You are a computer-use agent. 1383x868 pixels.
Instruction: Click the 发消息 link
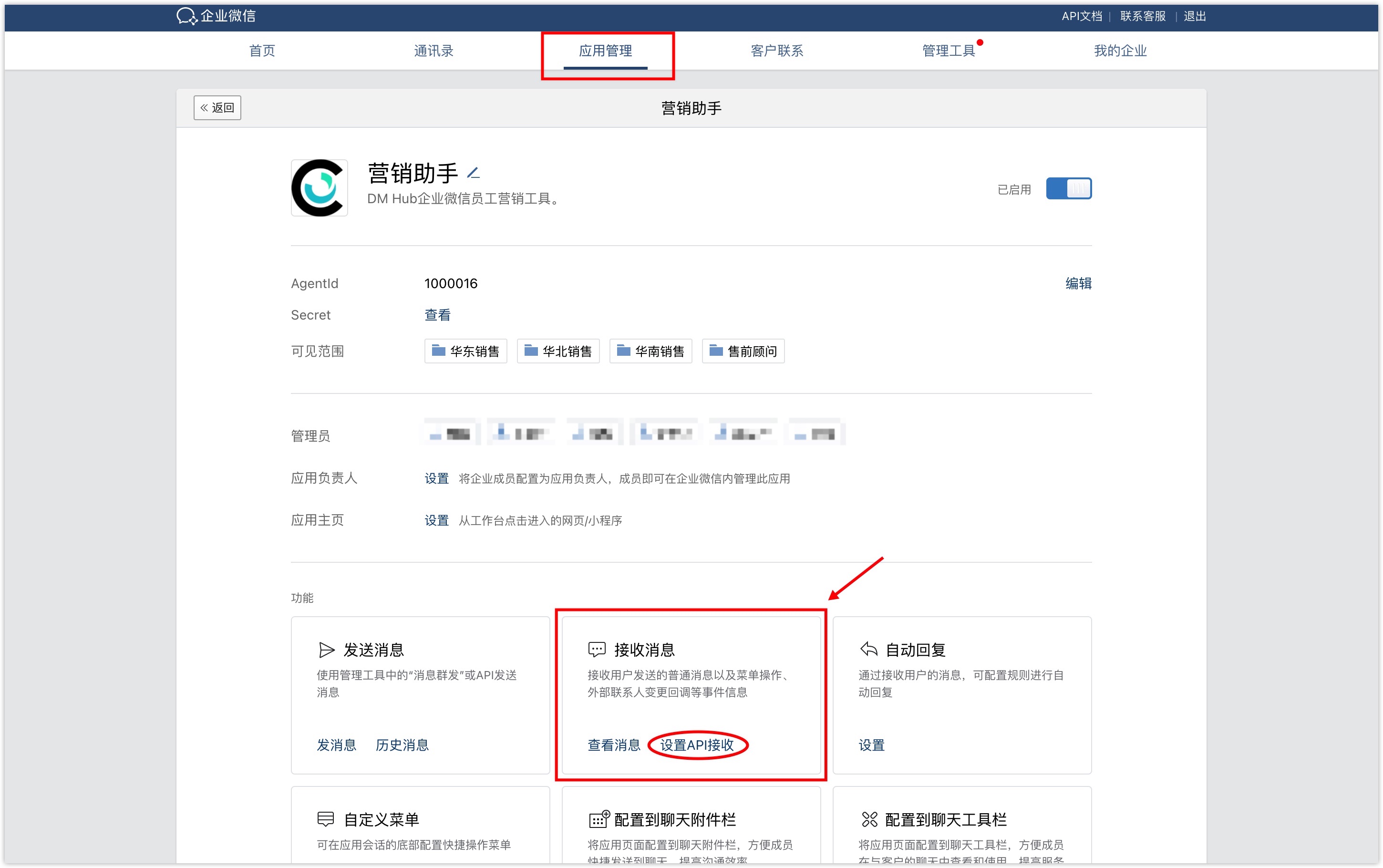(x=336, y=744)
